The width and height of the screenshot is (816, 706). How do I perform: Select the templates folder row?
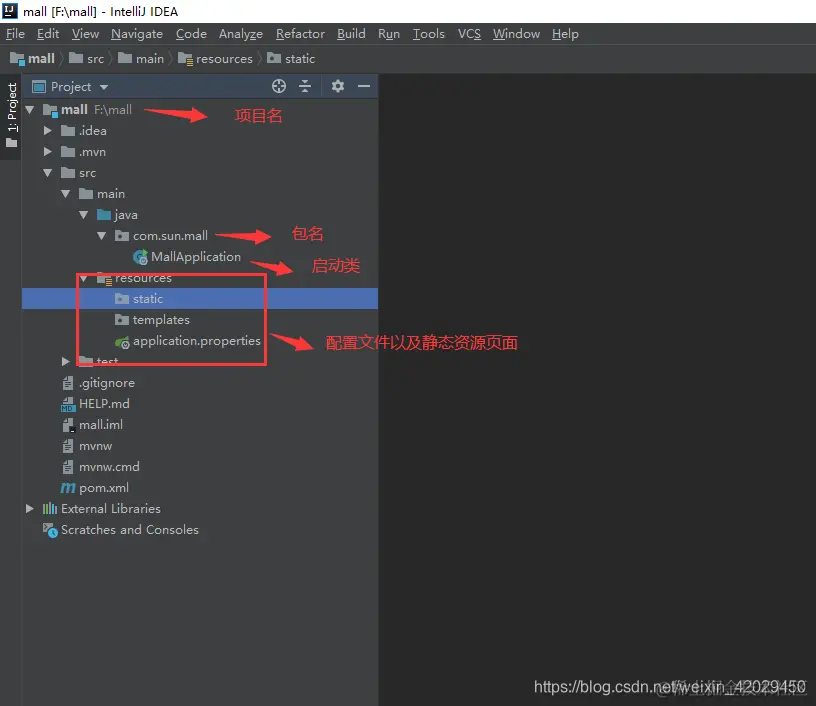point(200,319)
